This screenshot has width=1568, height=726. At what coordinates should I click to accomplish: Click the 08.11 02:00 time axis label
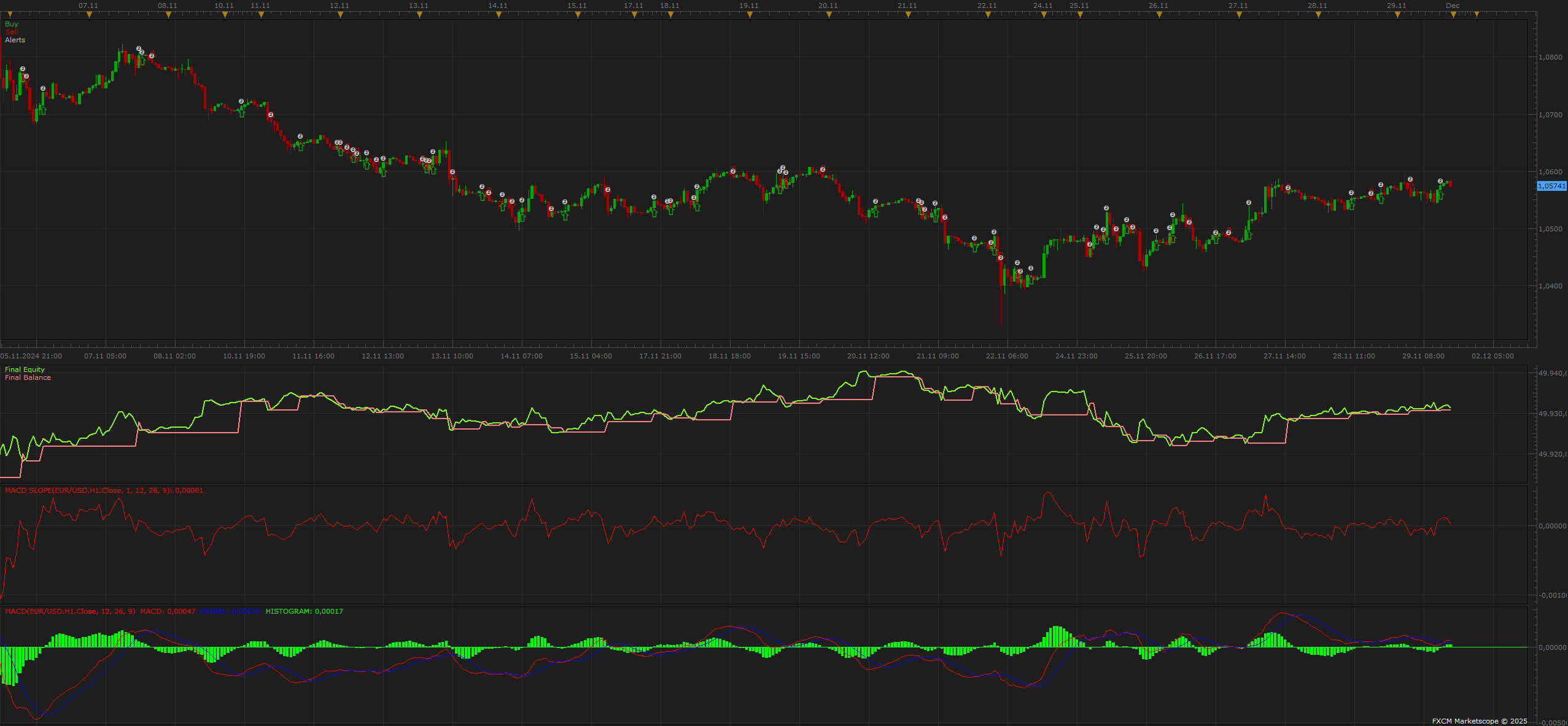tap(175, 356)
